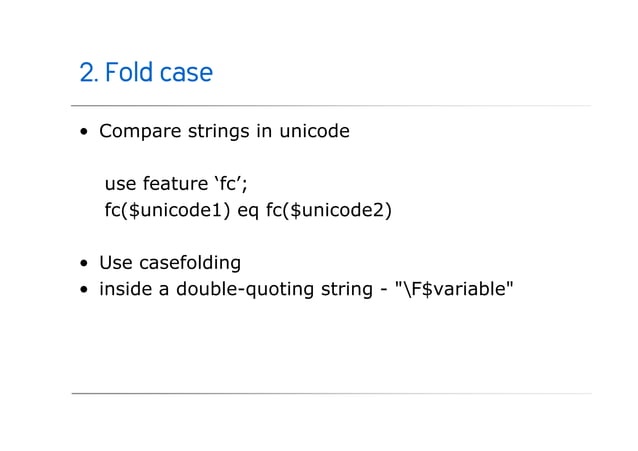Click the slide title '2. Fold case'
The image size is (638, 451).
(x=146, y=72)
